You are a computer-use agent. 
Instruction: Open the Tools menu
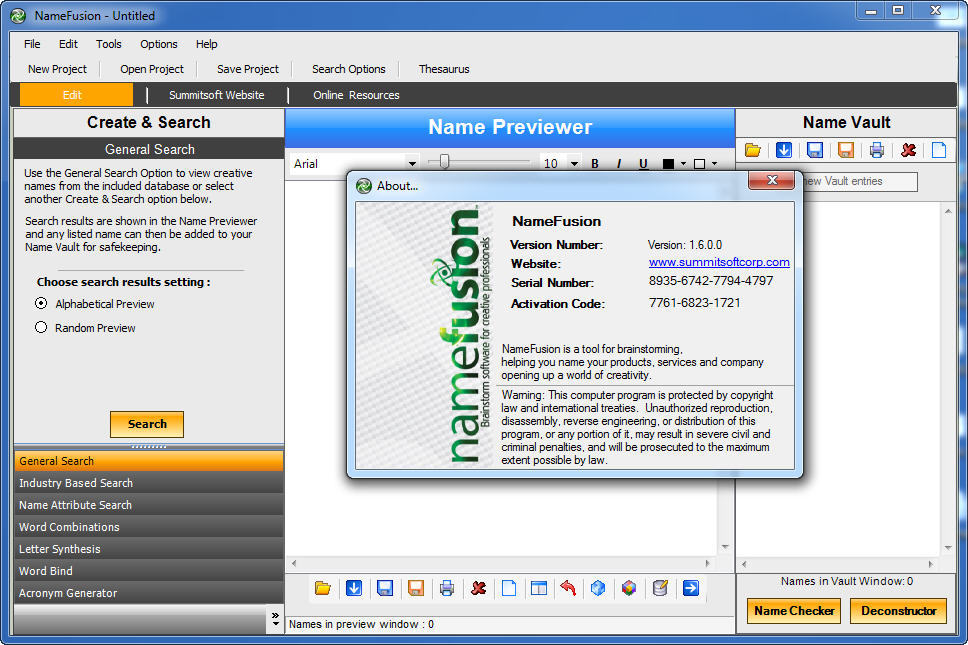tap(108, 44)
